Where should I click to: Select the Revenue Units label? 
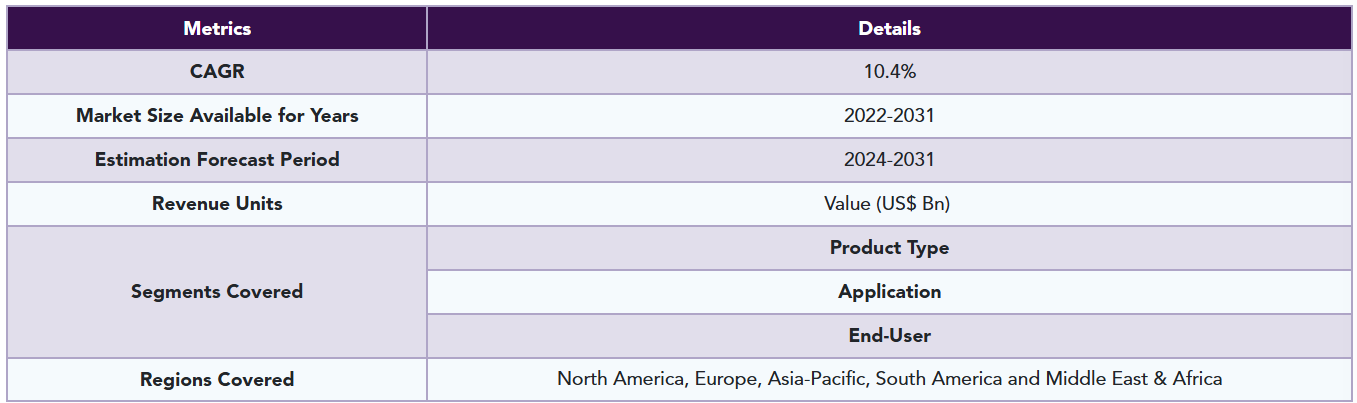pos(217,204)
